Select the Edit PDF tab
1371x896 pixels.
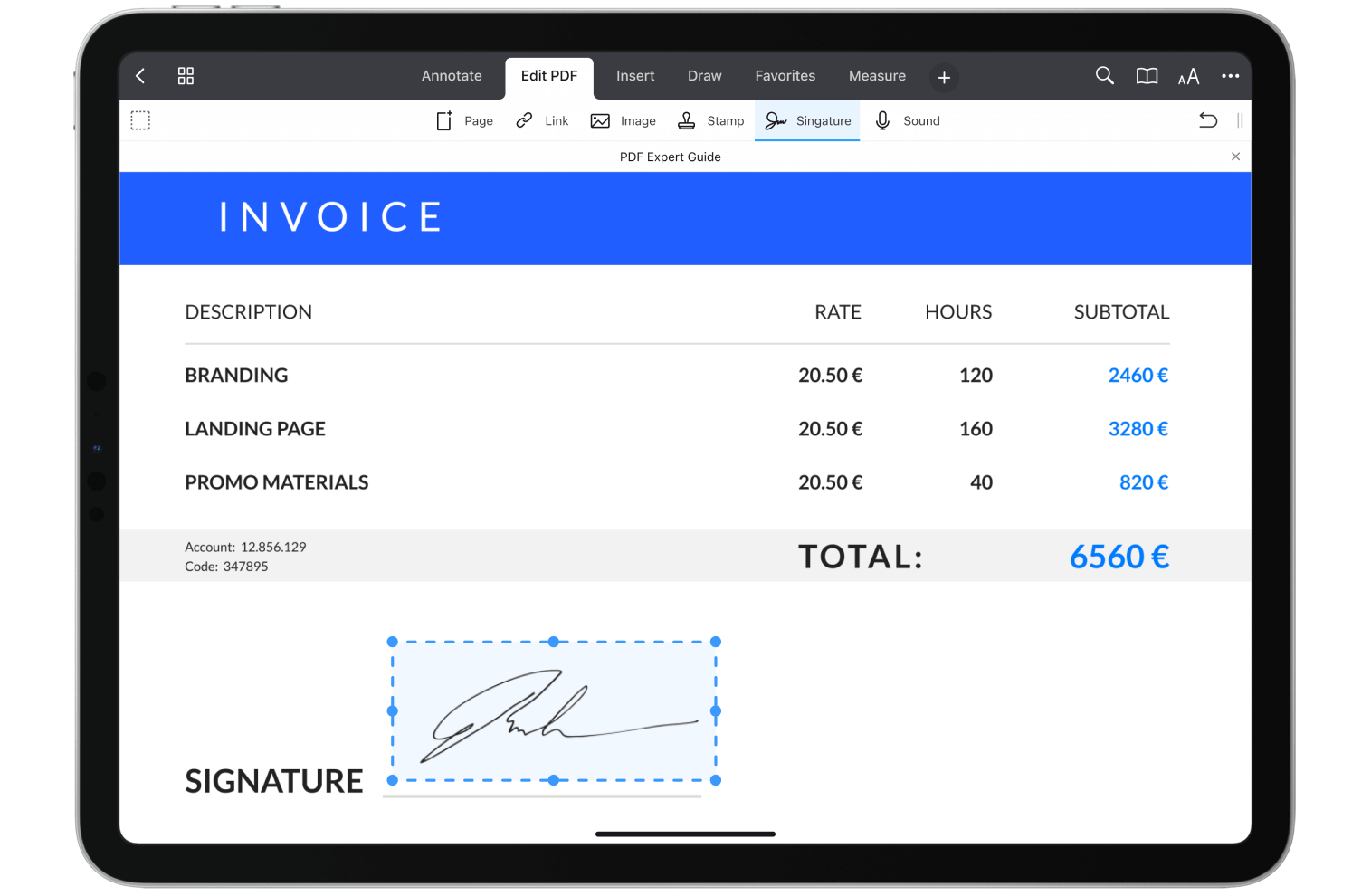point(549,76)
